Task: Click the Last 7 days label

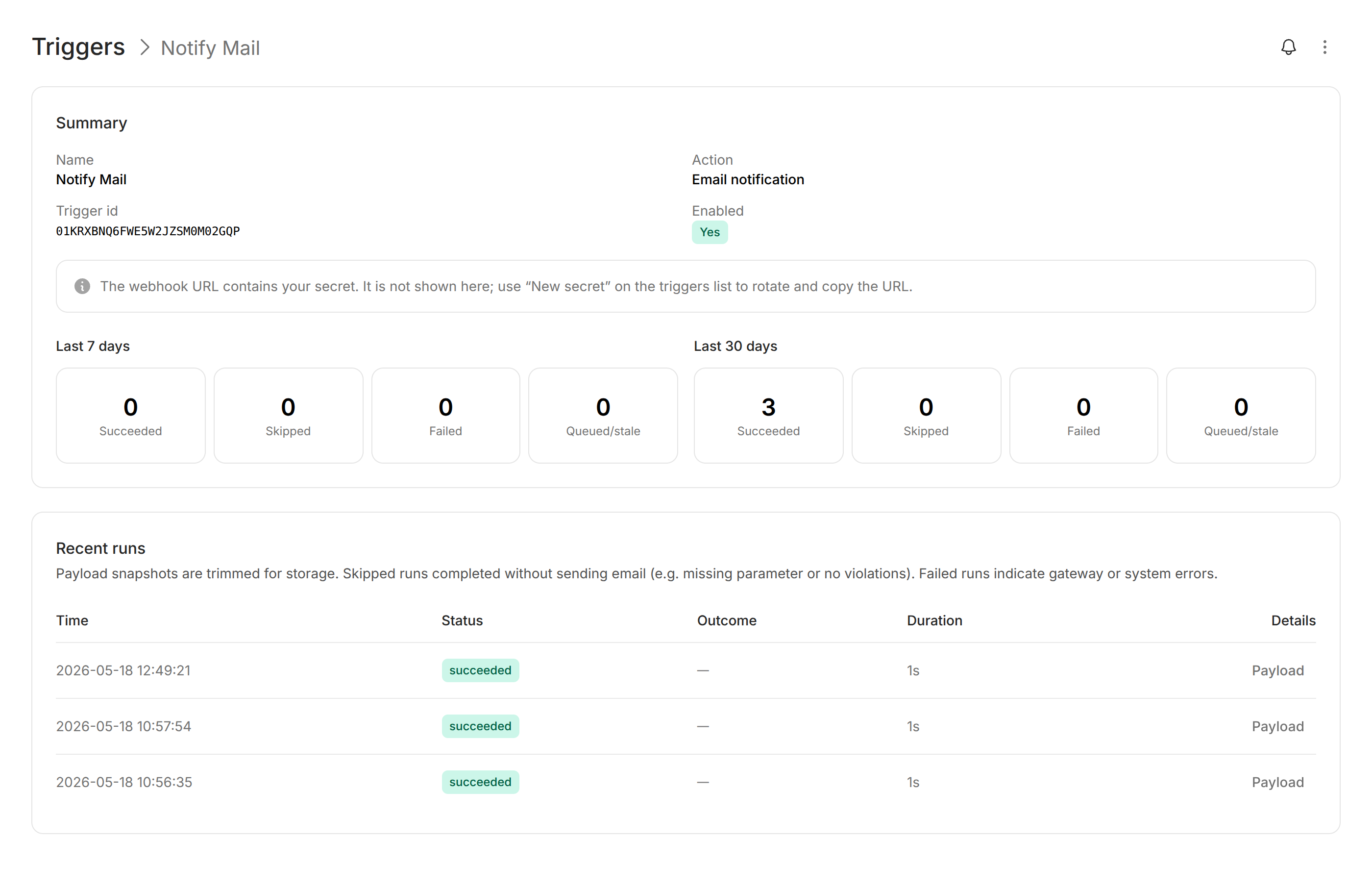Action: click(x=93, y=346)
